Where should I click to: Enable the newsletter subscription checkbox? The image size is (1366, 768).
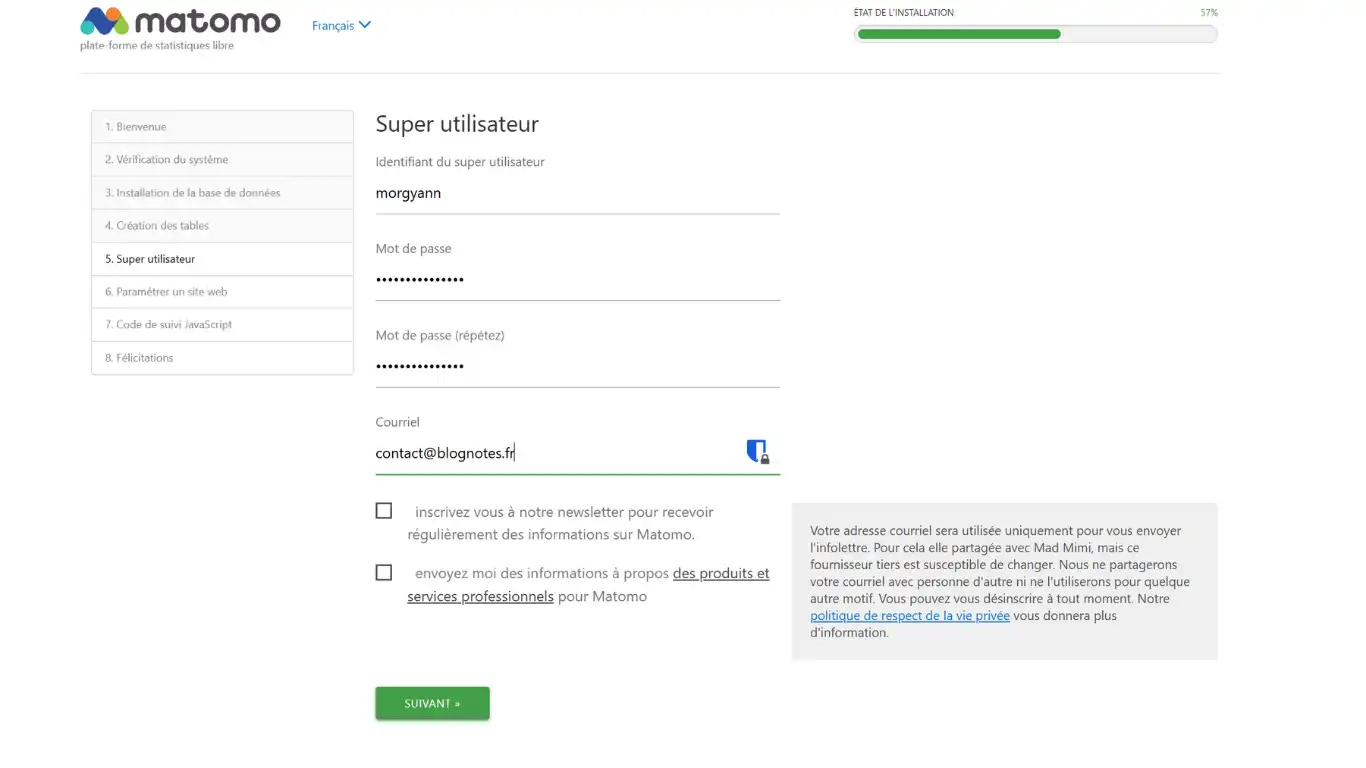click(x=384, y=511)
